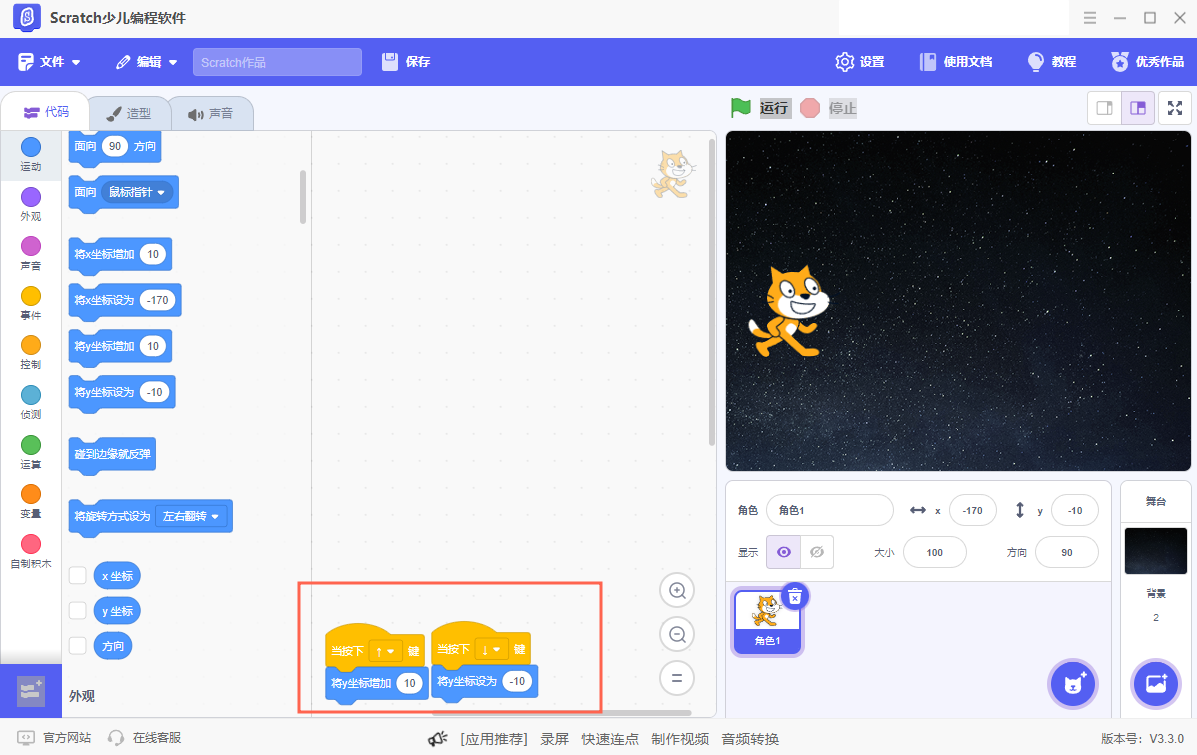Click the add sprite cat button
Screen dimensions: 1197x755
coord(1072,683)
